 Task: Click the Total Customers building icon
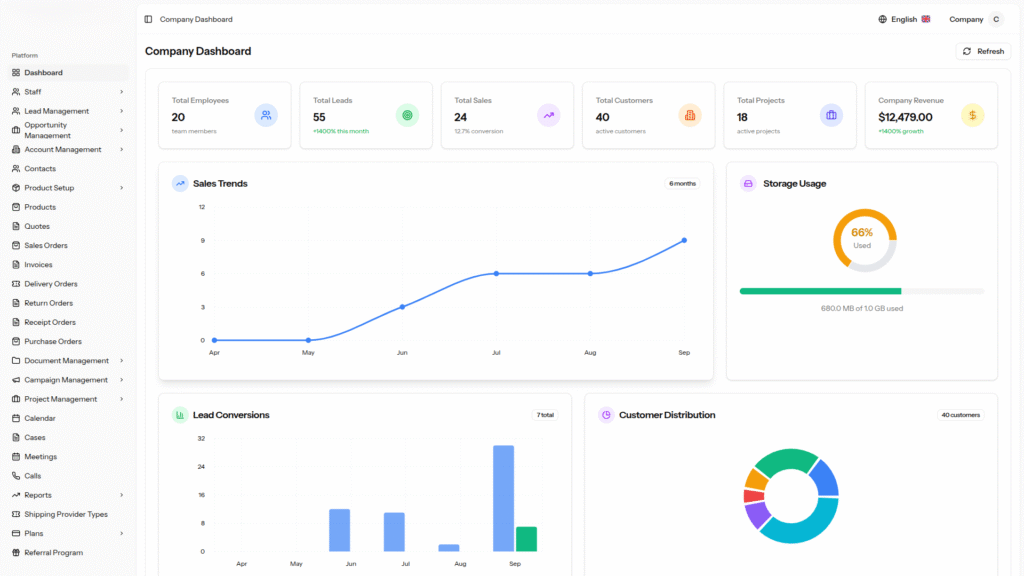click(690, 116)
